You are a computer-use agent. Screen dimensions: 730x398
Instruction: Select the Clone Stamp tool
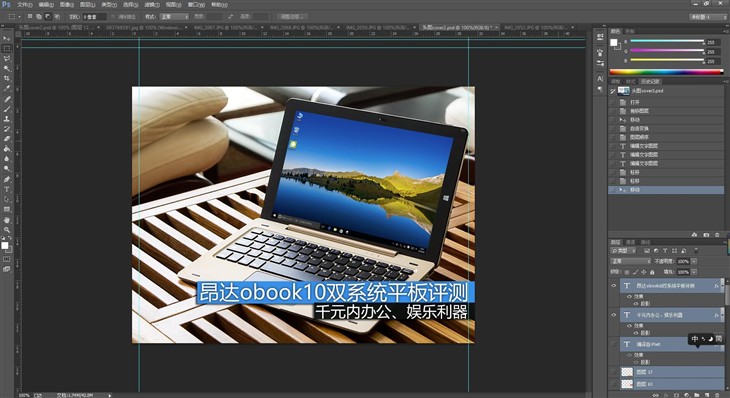pyautogui.click(x=7, y=119)
